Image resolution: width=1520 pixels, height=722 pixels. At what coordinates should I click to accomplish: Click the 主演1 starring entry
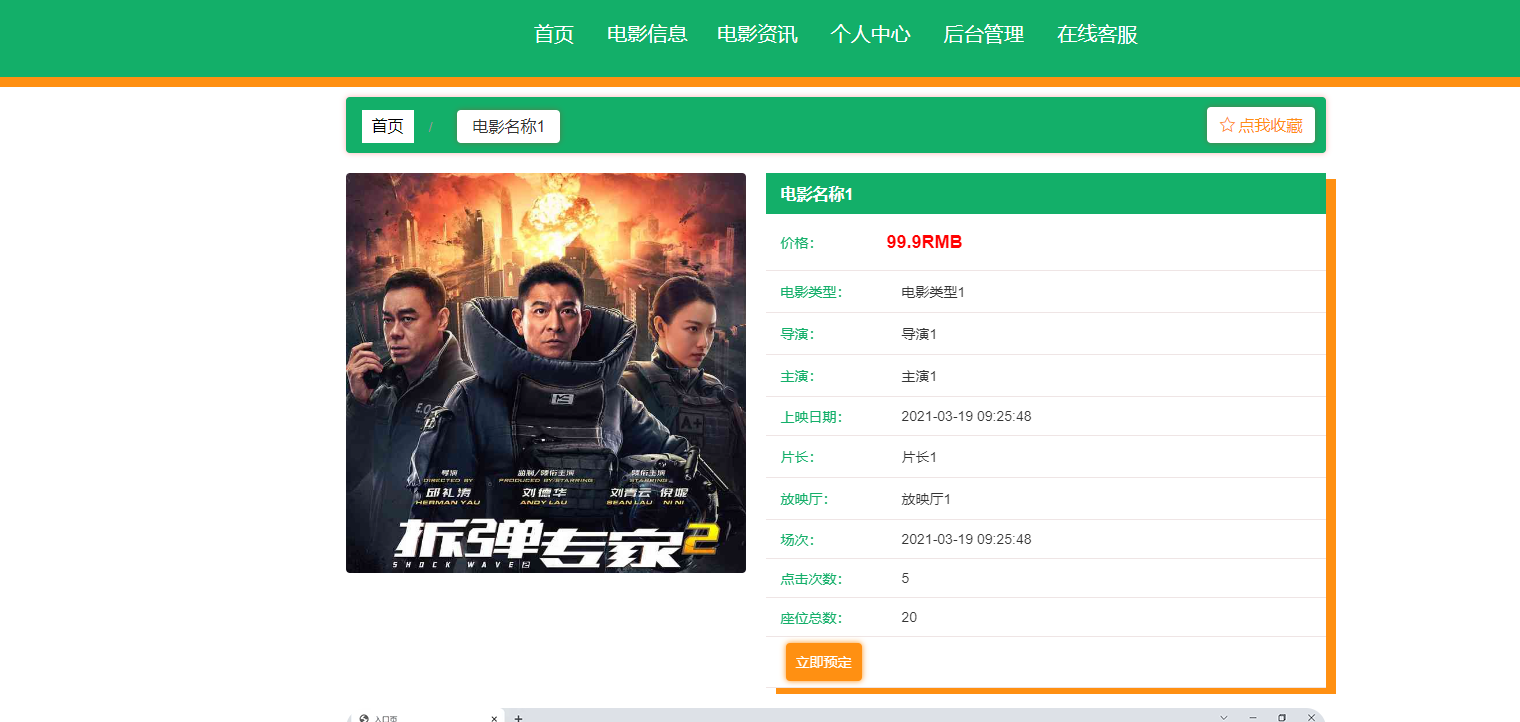919,376
